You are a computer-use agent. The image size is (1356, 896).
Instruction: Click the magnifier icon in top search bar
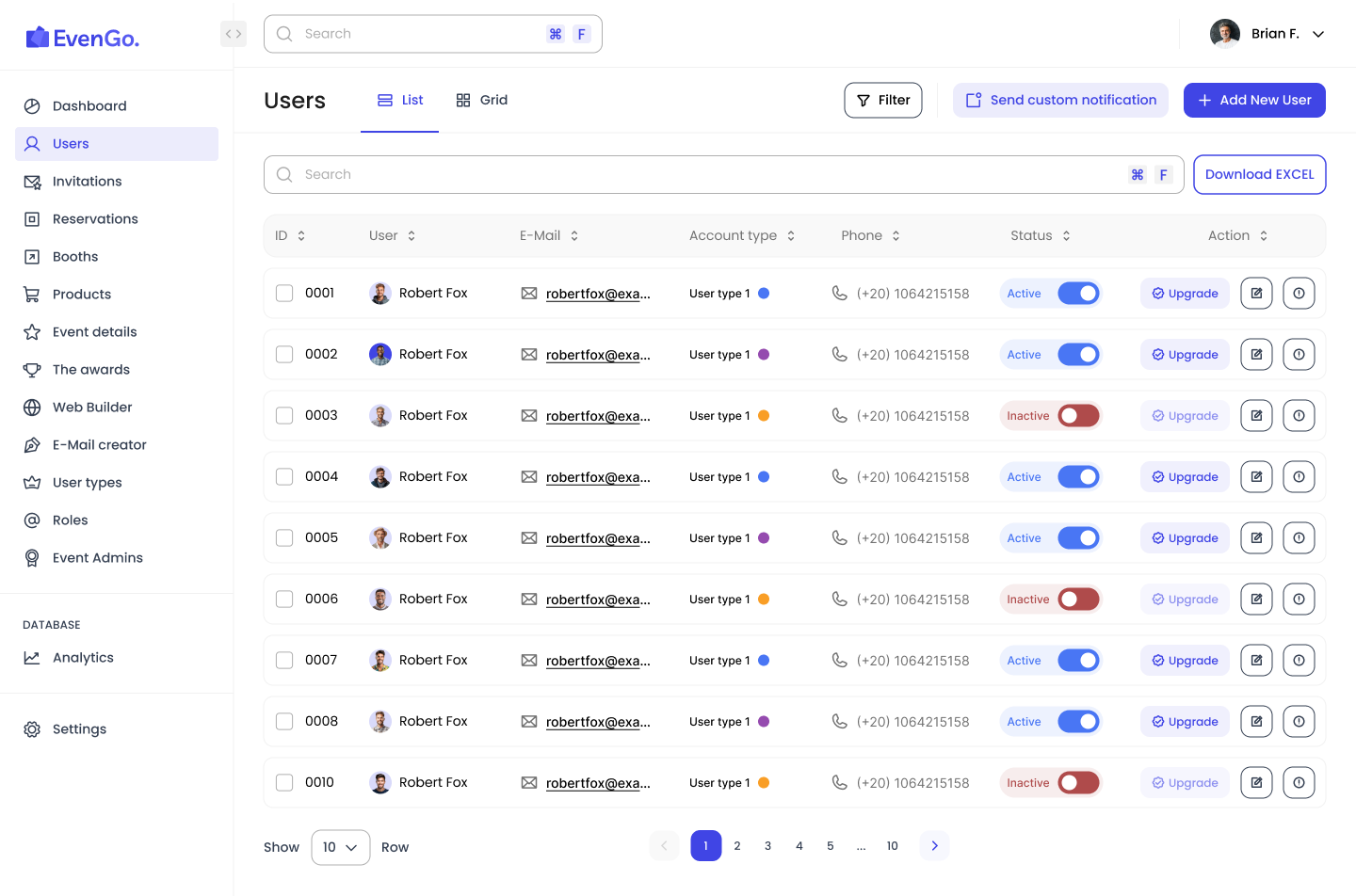coord(284,34)
